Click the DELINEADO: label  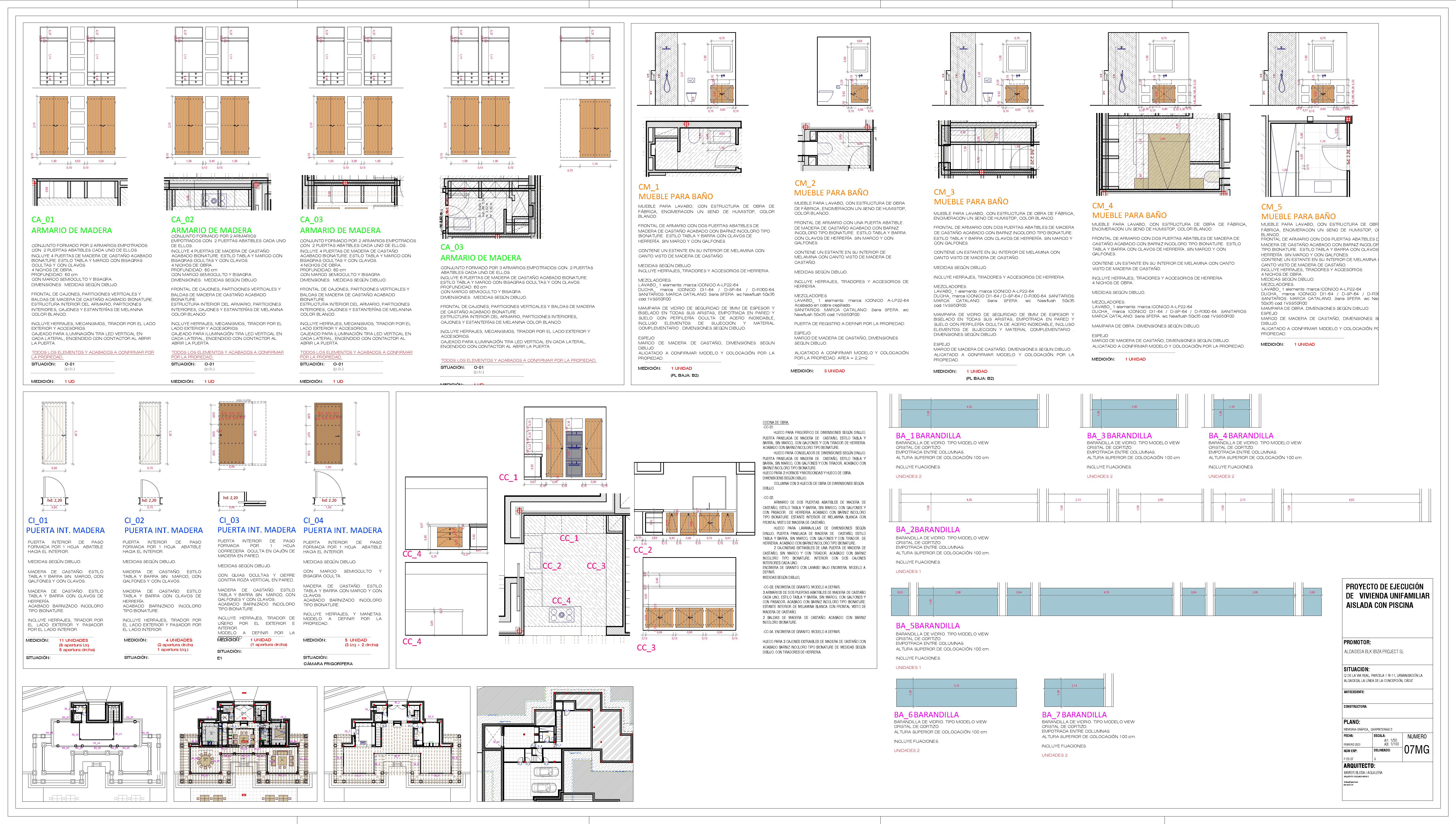pyautogui.click(x=1382, y=750)
